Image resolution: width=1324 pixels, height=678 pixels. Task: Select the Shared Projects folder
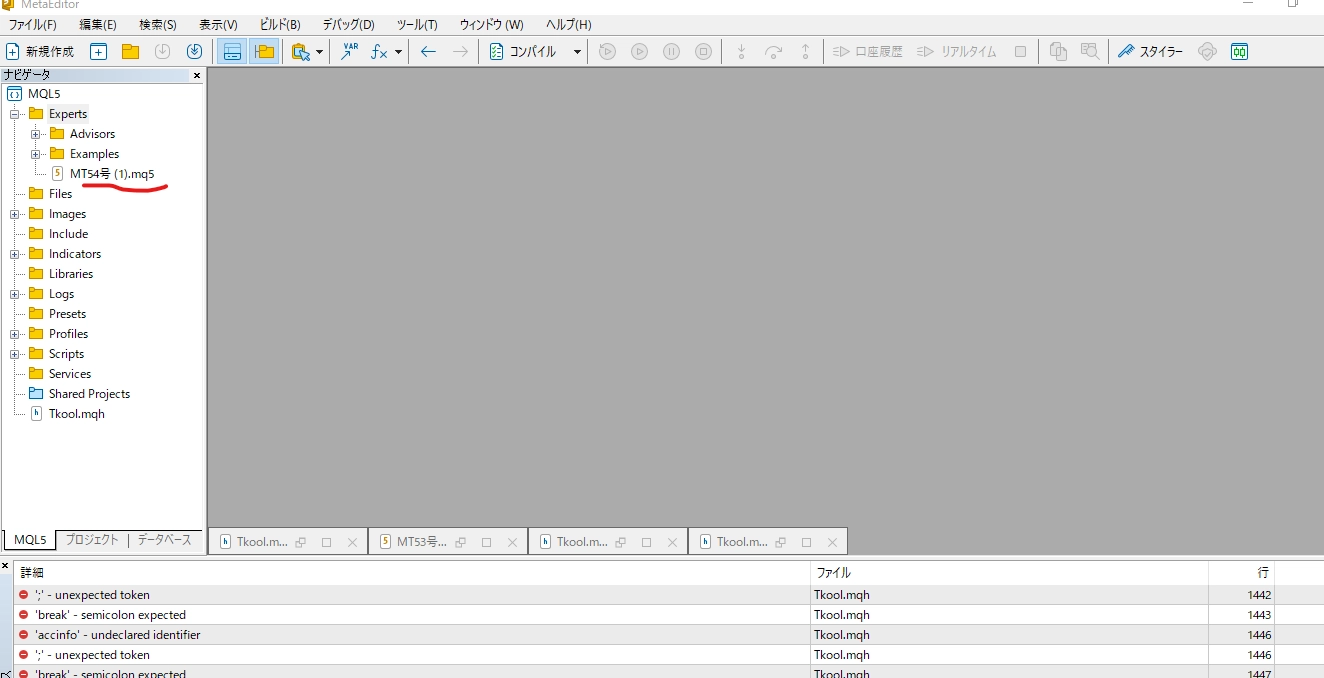(89, 394)
